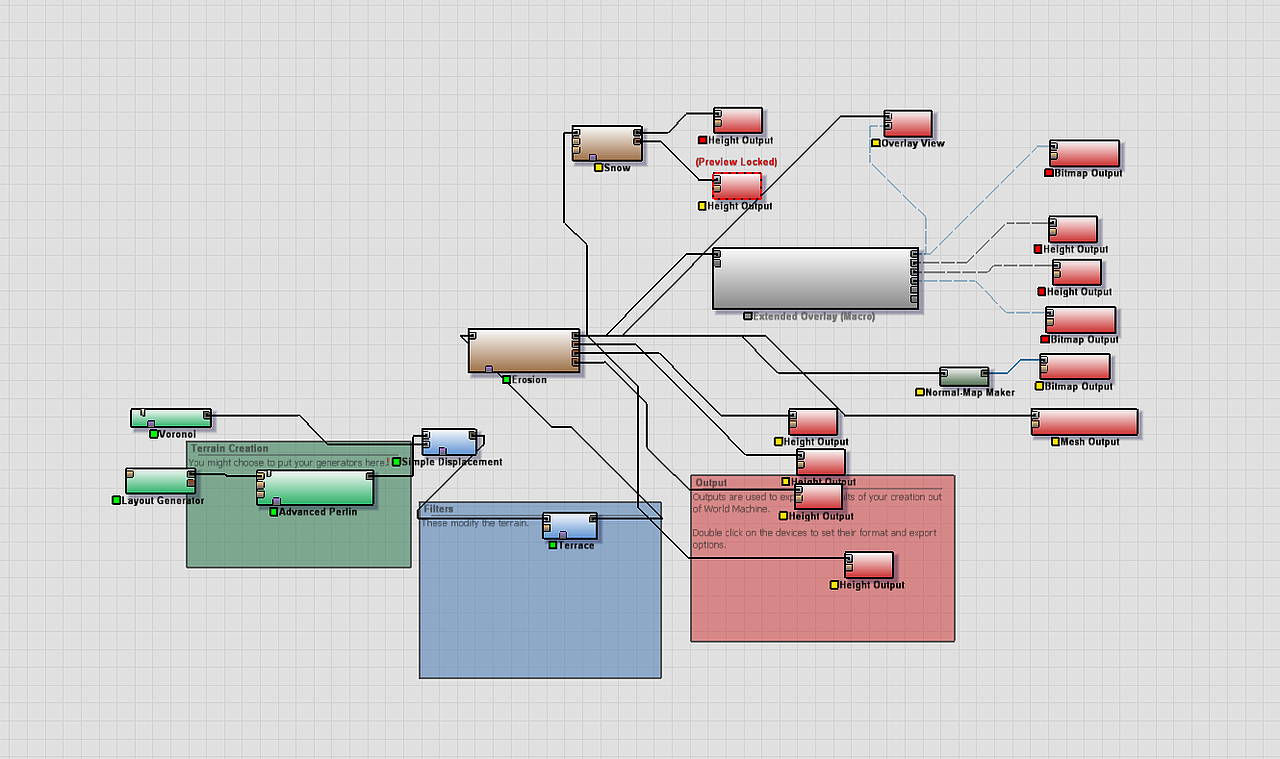Click the Filters group title
This screenshot has width=1280, height=759.
[x=439, y=509]
